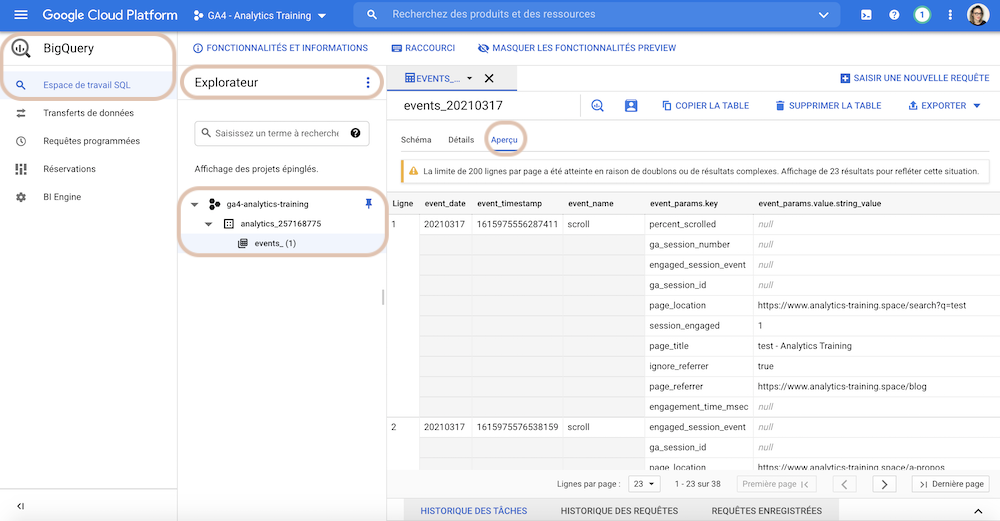The image size is (1000, 521).
Task: Open notifications badge showing 1
Action: point(922,15)
